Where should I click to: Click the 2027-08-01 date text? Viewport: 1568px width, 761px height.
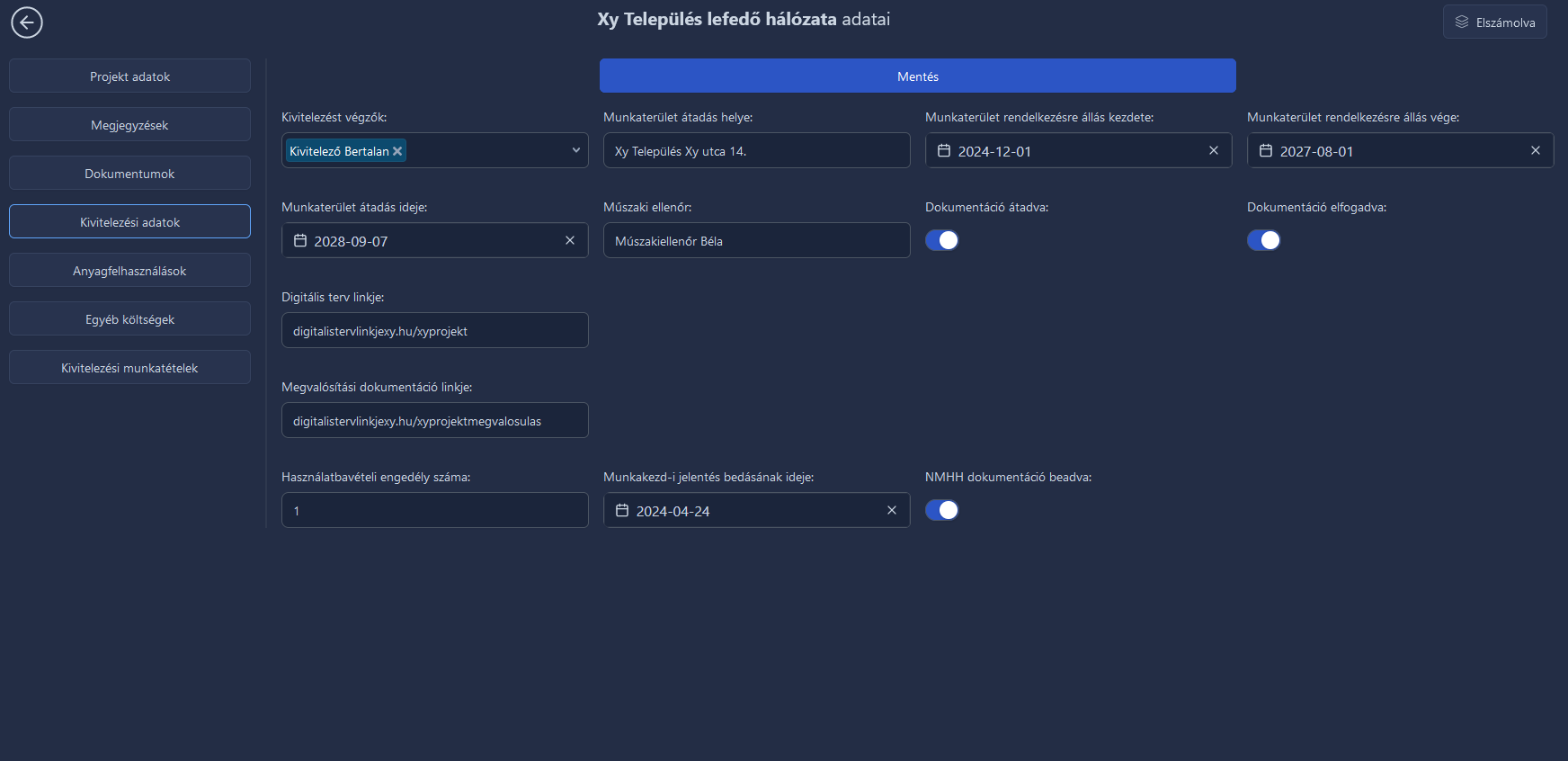pos(1316,152)
